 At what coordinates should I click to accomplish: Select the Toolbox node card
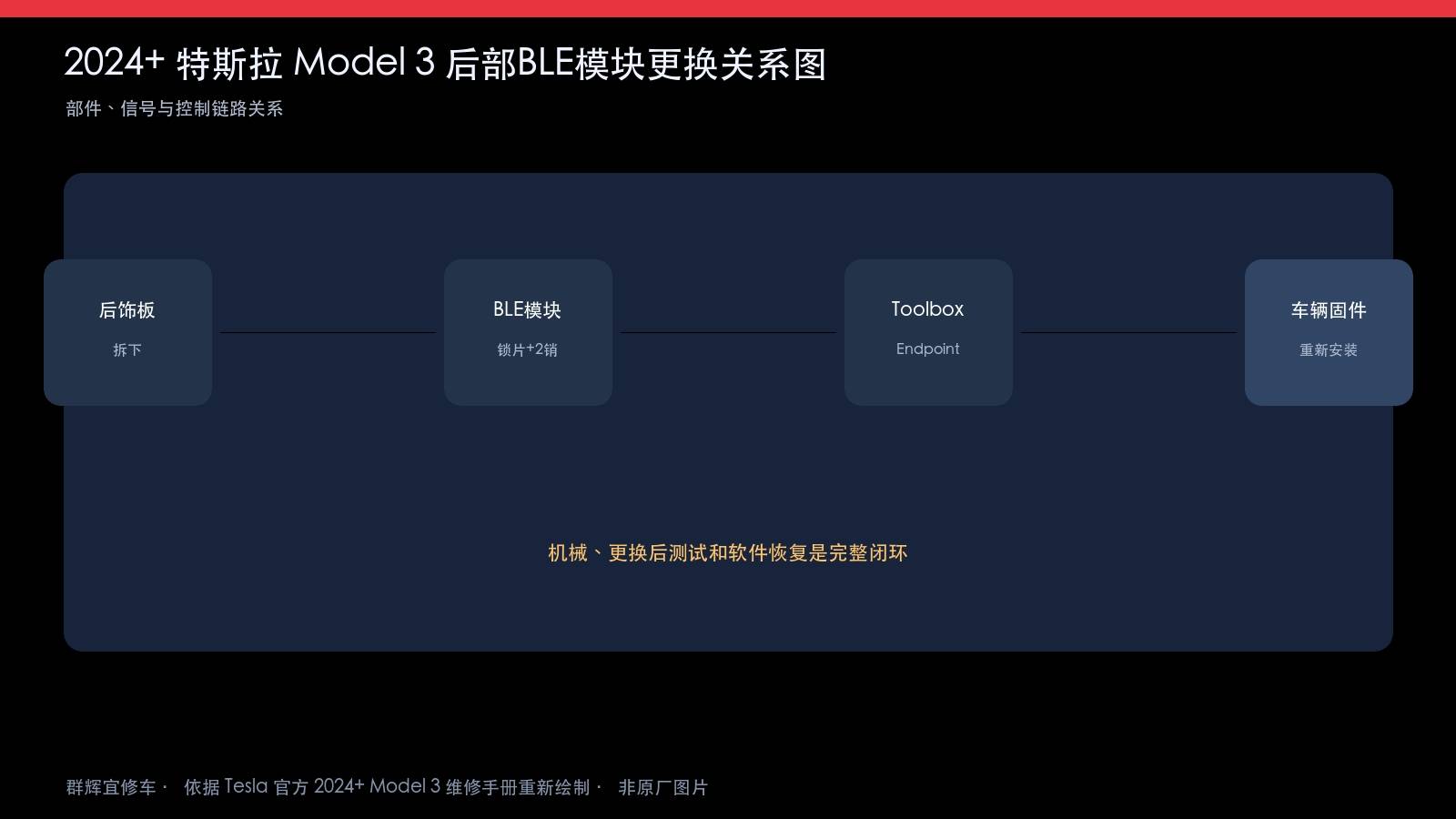[928, 332]
